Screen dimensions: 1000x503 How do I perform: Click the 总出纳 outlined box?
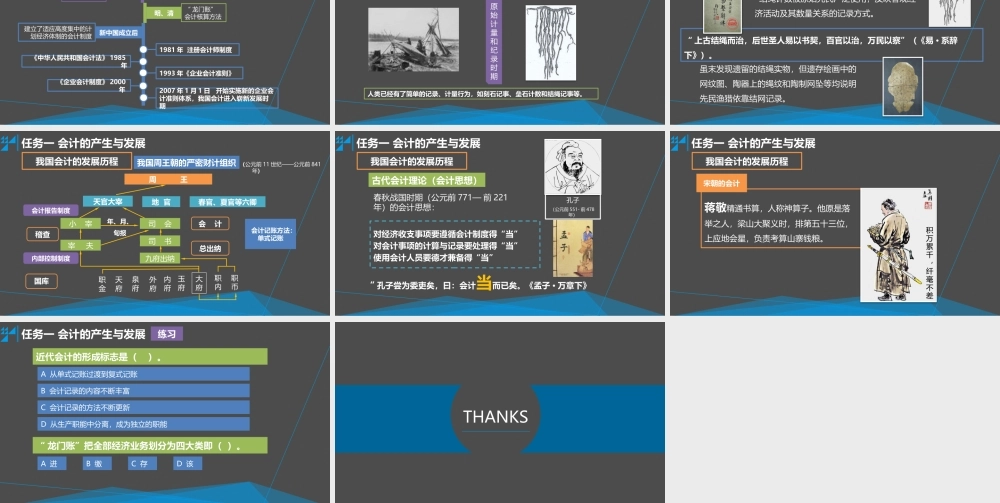pyautogui.click(x=210, y=248)
